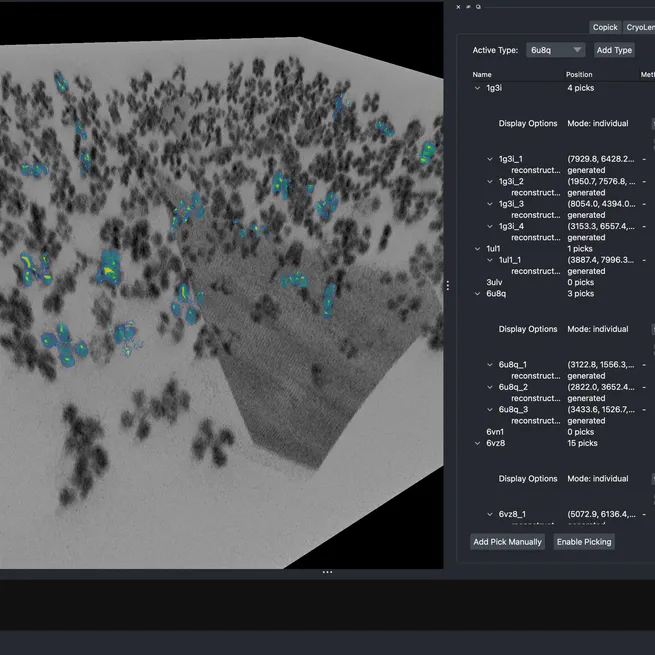This screenshot has height=655, width=655.
Task: Click the Add Pick Manually button
Action: click(x=508, y=542)
